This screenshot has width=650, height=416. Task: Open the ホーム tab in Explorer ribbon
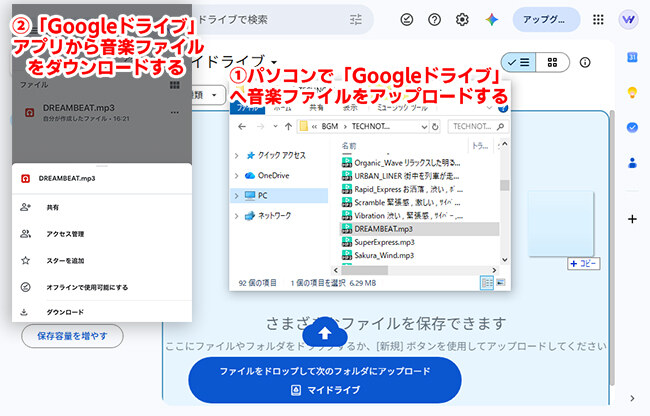coord(282,108)
